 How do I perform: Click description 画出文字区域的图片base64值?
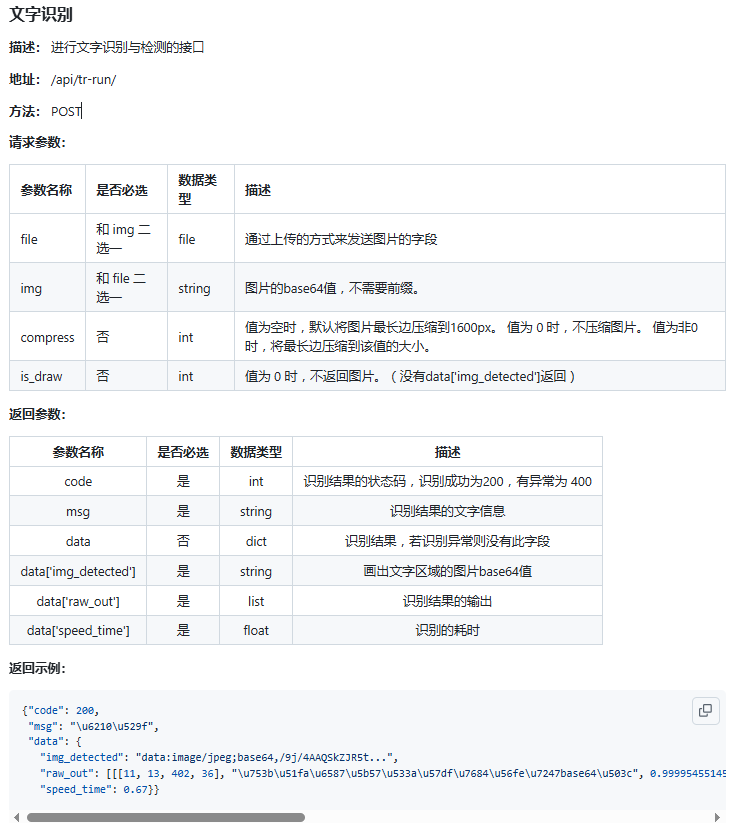pyautogui.click(x=447, y=571)
